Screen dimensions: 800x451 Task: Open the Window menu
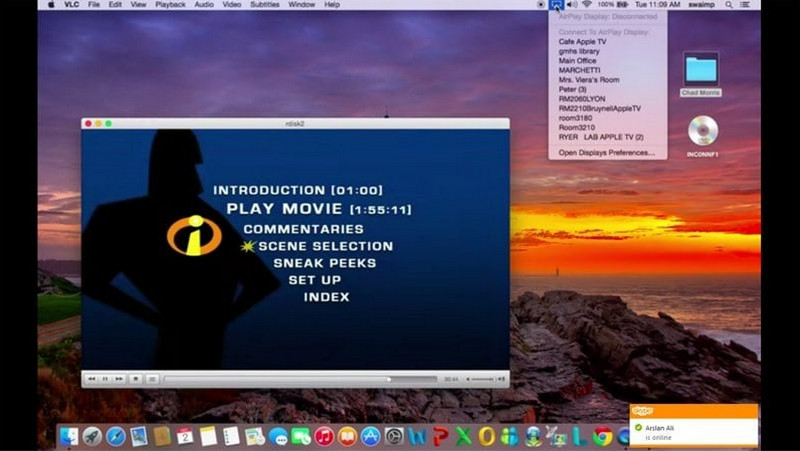pyautogui.click(x=302, y=5)
